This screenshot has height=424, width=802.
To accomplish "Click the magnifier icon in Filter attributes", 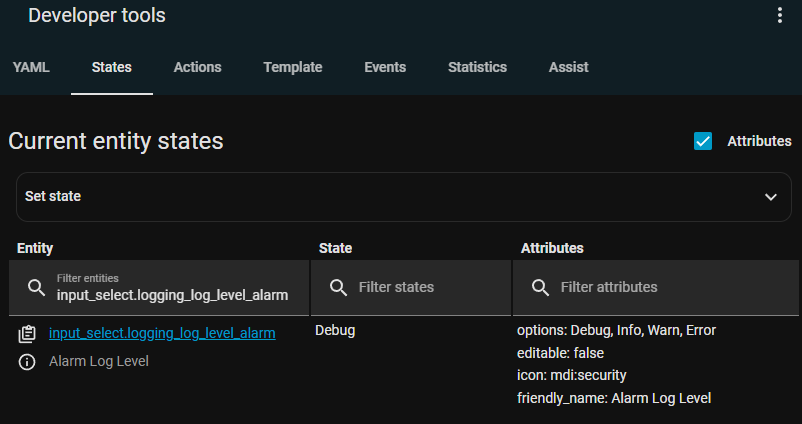I will [x=540, y=288].
